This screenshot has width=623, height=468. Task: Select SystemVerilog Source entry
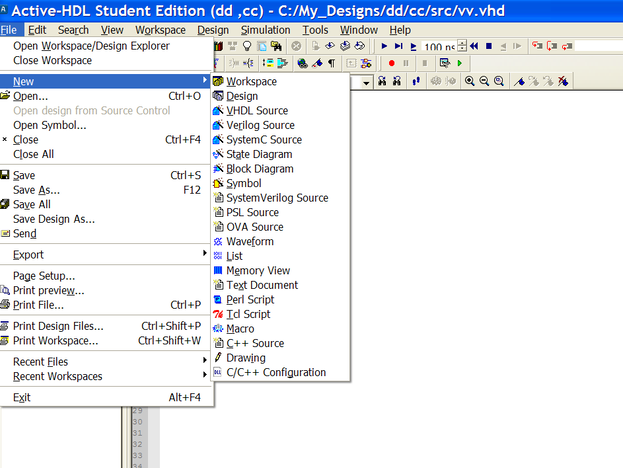coord(281,198)
